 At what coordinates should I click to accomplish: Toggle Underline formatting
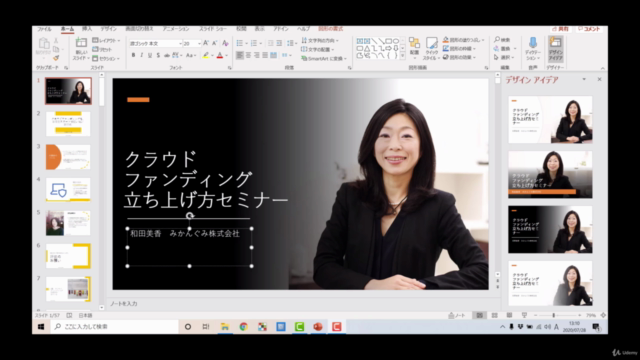point(150,55)
